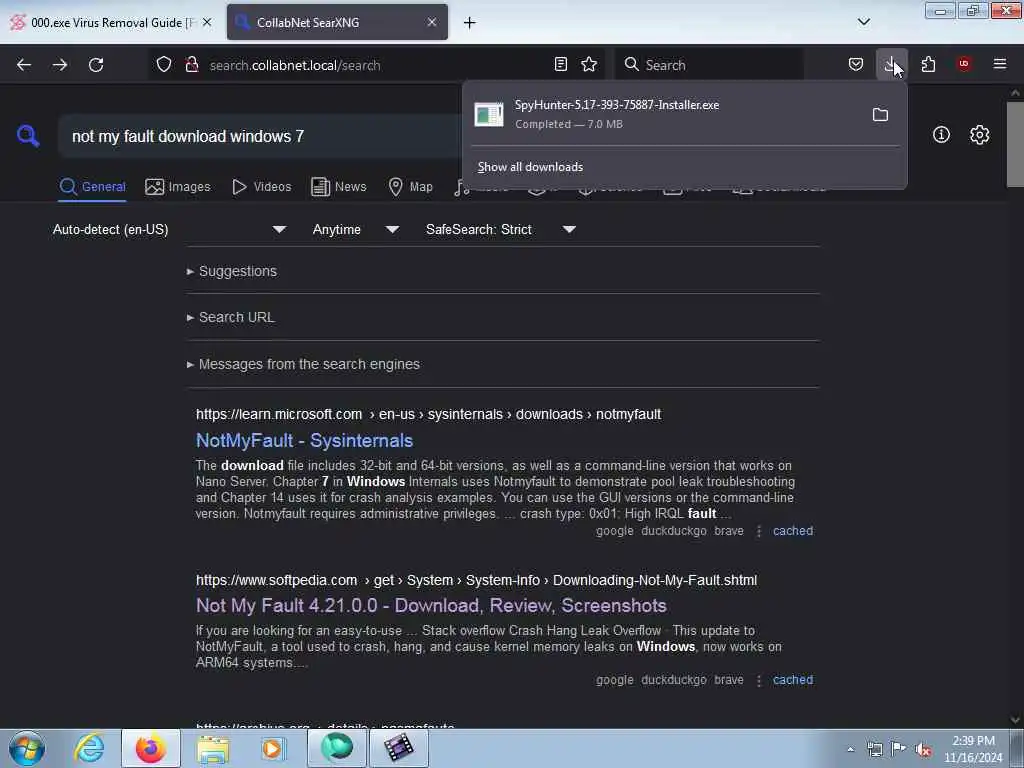Open the Windows Start menu

[27, 748]
